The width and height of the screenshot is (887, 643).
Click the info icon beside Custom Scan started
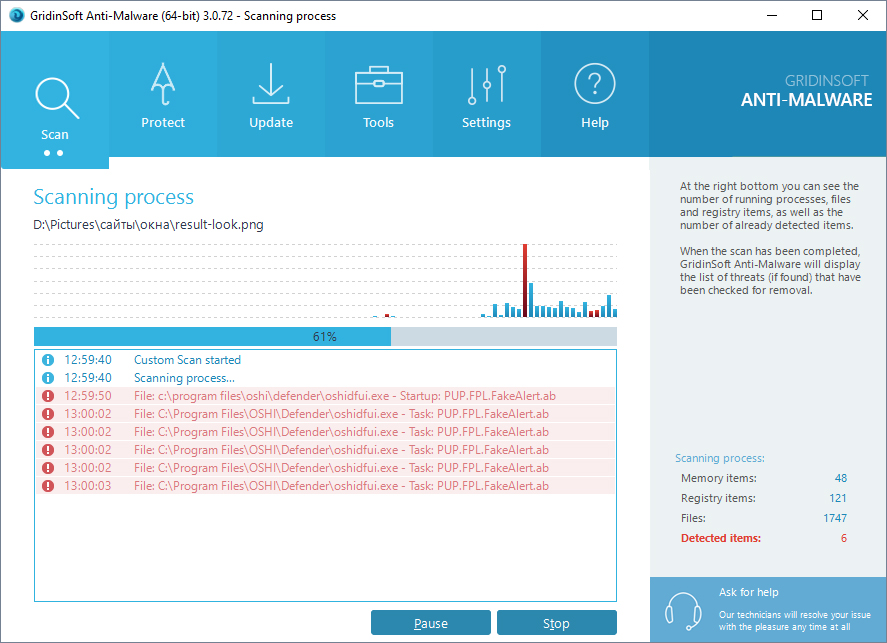[x=47, y=360]
